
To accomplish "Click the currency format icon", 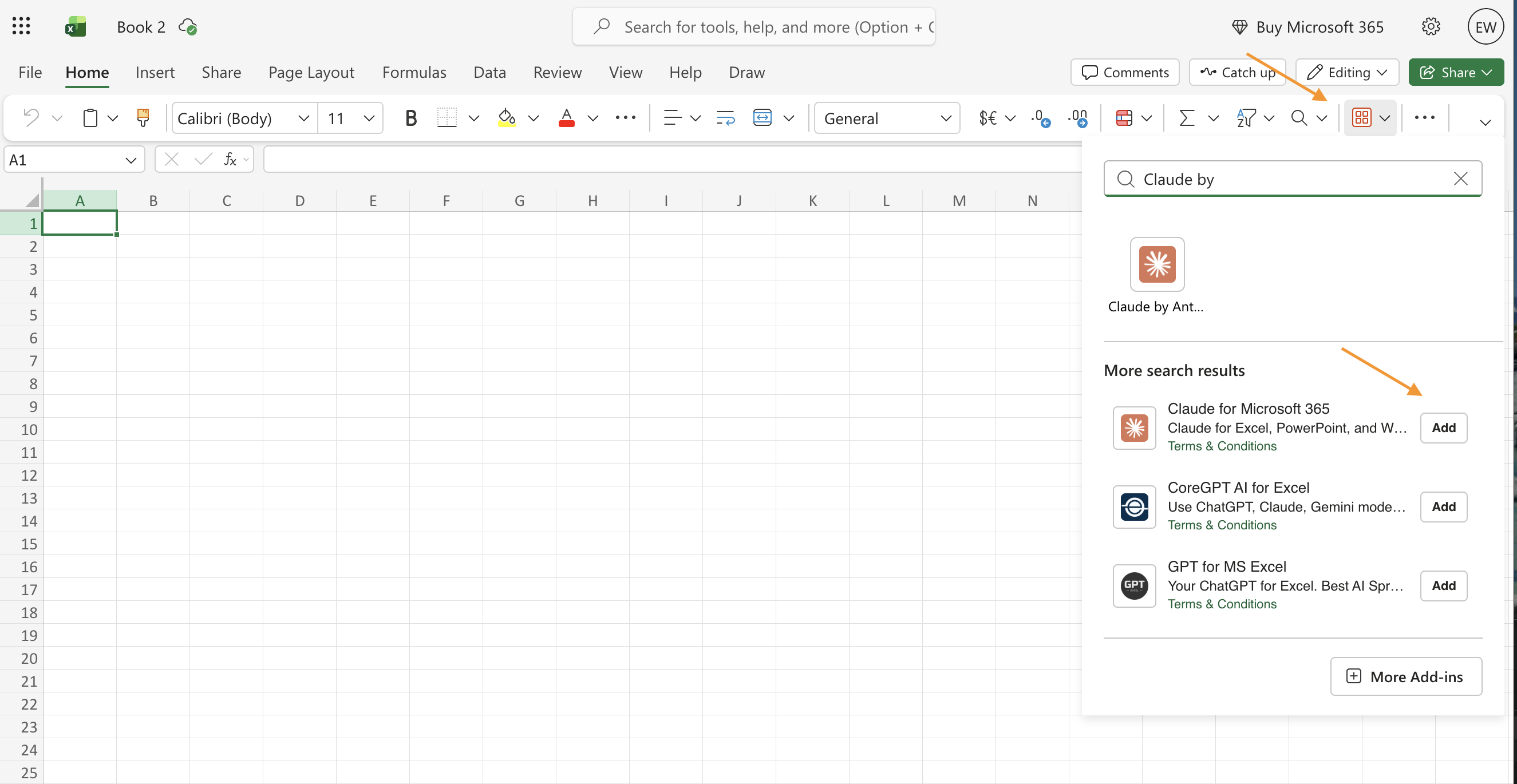I will tap(987, 118).
